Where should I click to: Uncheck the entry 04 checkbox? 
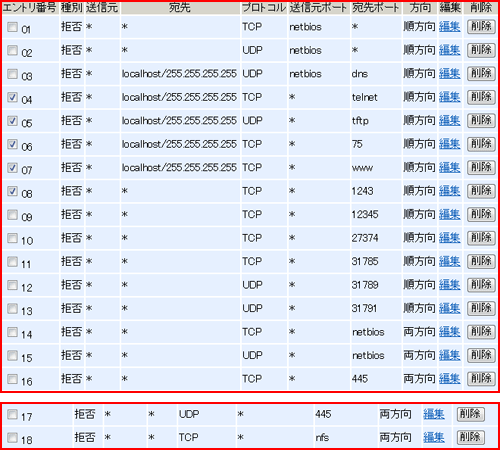click(x=12, y=97)
